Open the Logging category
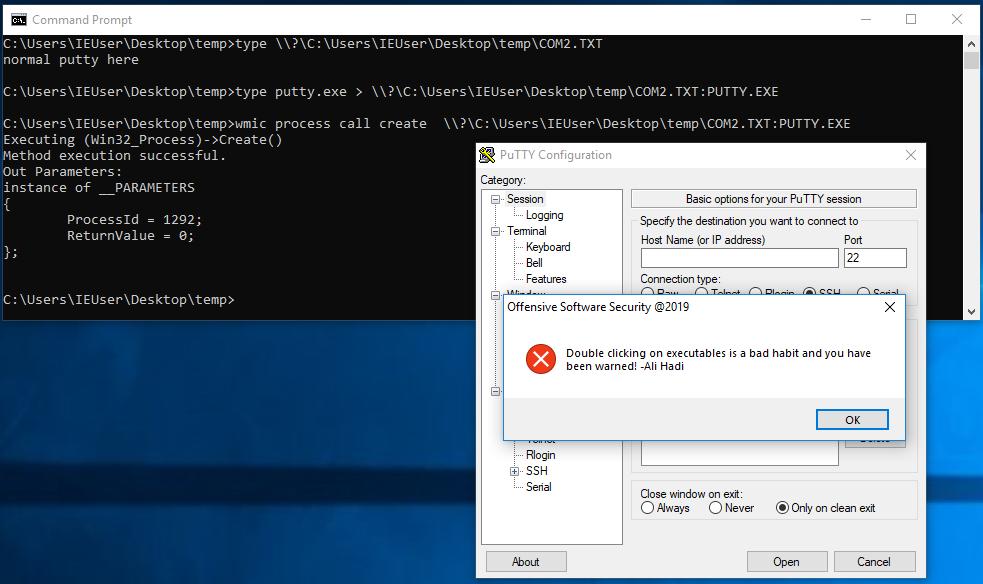Screen dimensions: 983x584 pos(544,215)
